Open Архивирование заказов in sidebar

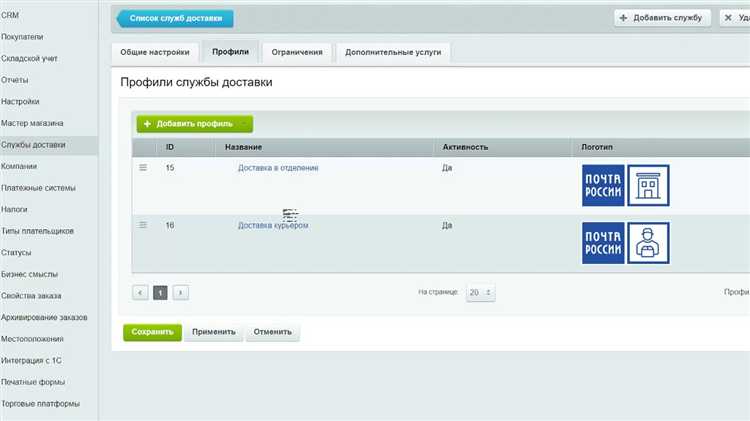click(44, 318)
